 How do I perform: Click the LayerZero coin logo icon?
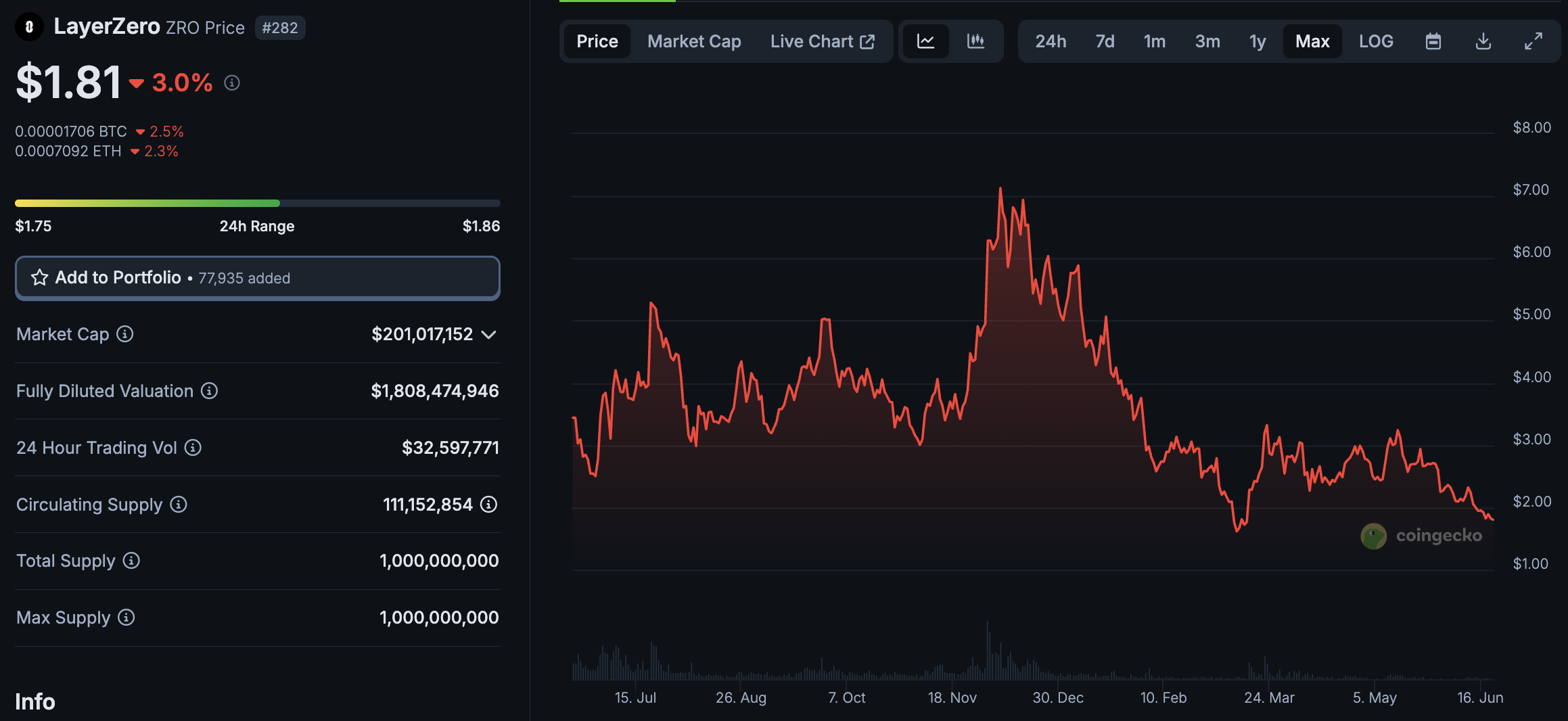(x=29, y=28)
